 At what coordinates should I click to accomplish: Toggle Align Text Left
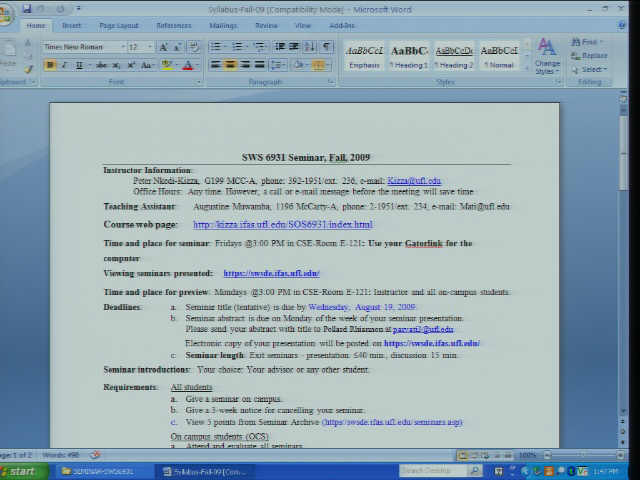[x=216, y=65]
